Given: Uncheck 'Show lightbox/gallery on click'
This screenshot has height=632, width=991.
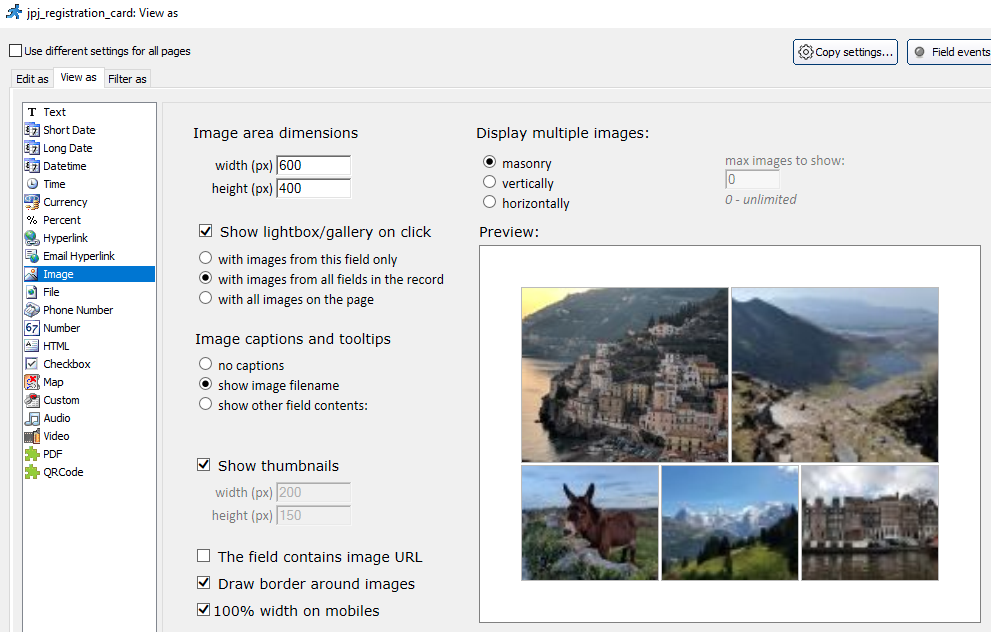Looking at the screenshot, I should click(205, 232).
